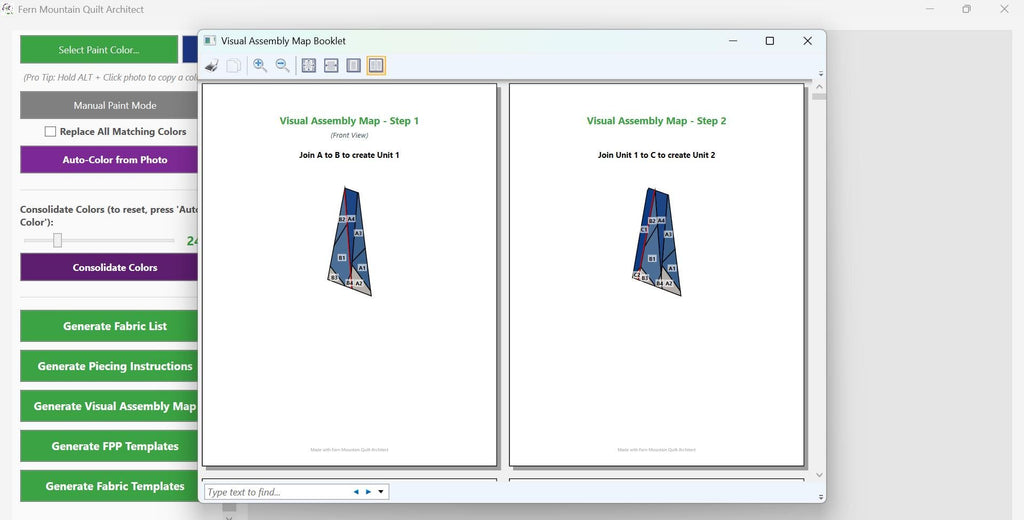Zoom in on the booklet preview
Screen dimensions: 1024x520
(x=260, y=65)
